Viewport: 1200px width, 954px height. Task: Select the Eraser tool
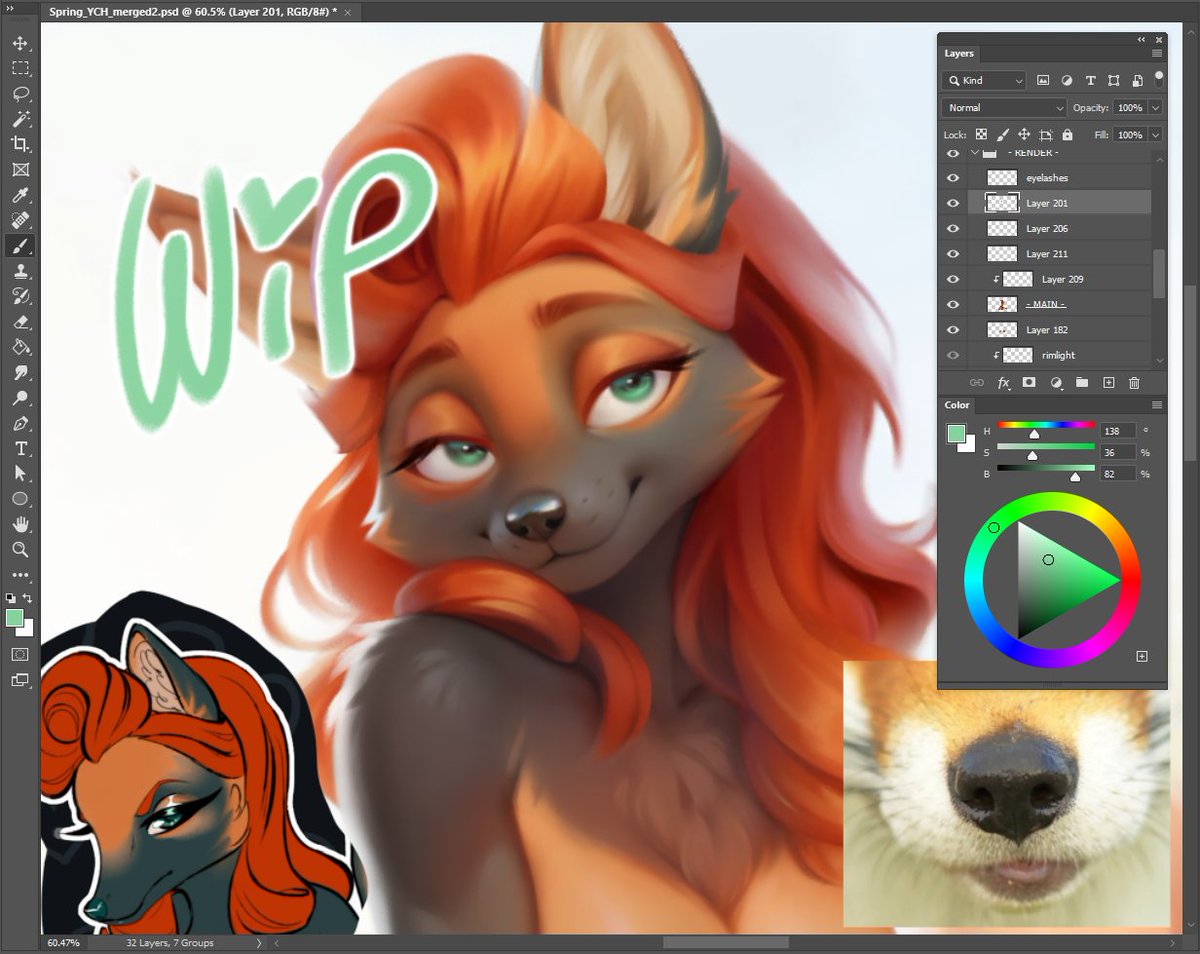click(20, 322)
